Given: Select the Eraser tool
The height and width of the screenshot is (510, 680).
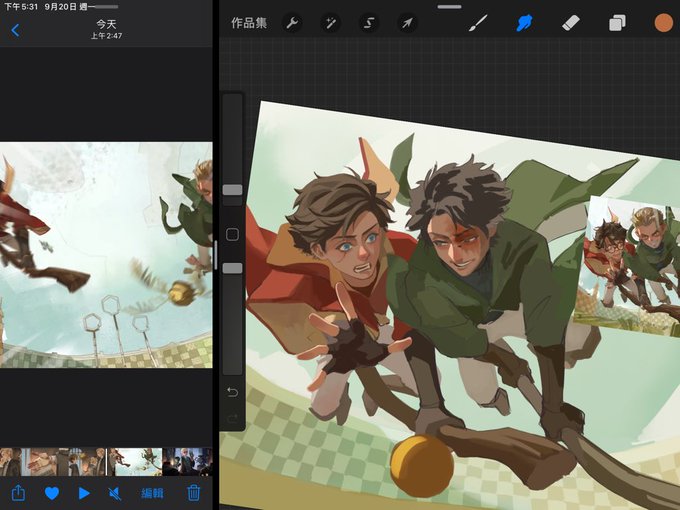Looking at the screenshot, I should [x=571, y=23].
